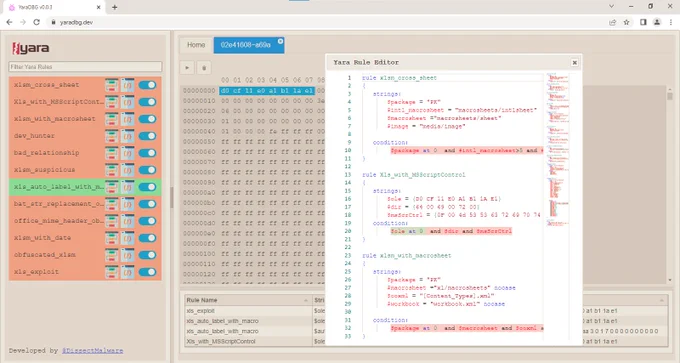
Task: Select the obfuscated_xlsm rule name
Action: point(45,255)
